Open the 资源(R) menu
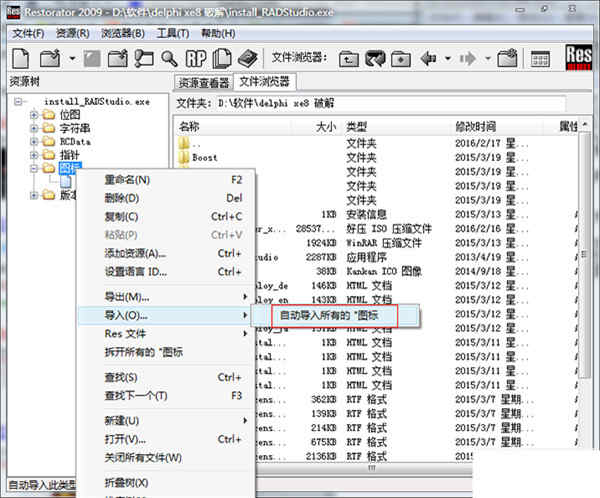 click(x=73, y=34)
